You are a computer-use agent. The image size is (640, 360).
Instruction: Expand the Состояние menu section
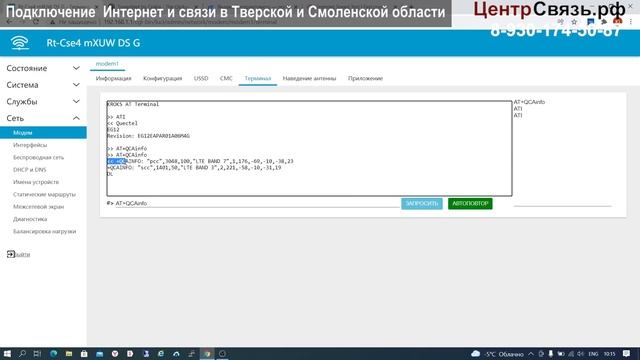(x=43, y=68)
